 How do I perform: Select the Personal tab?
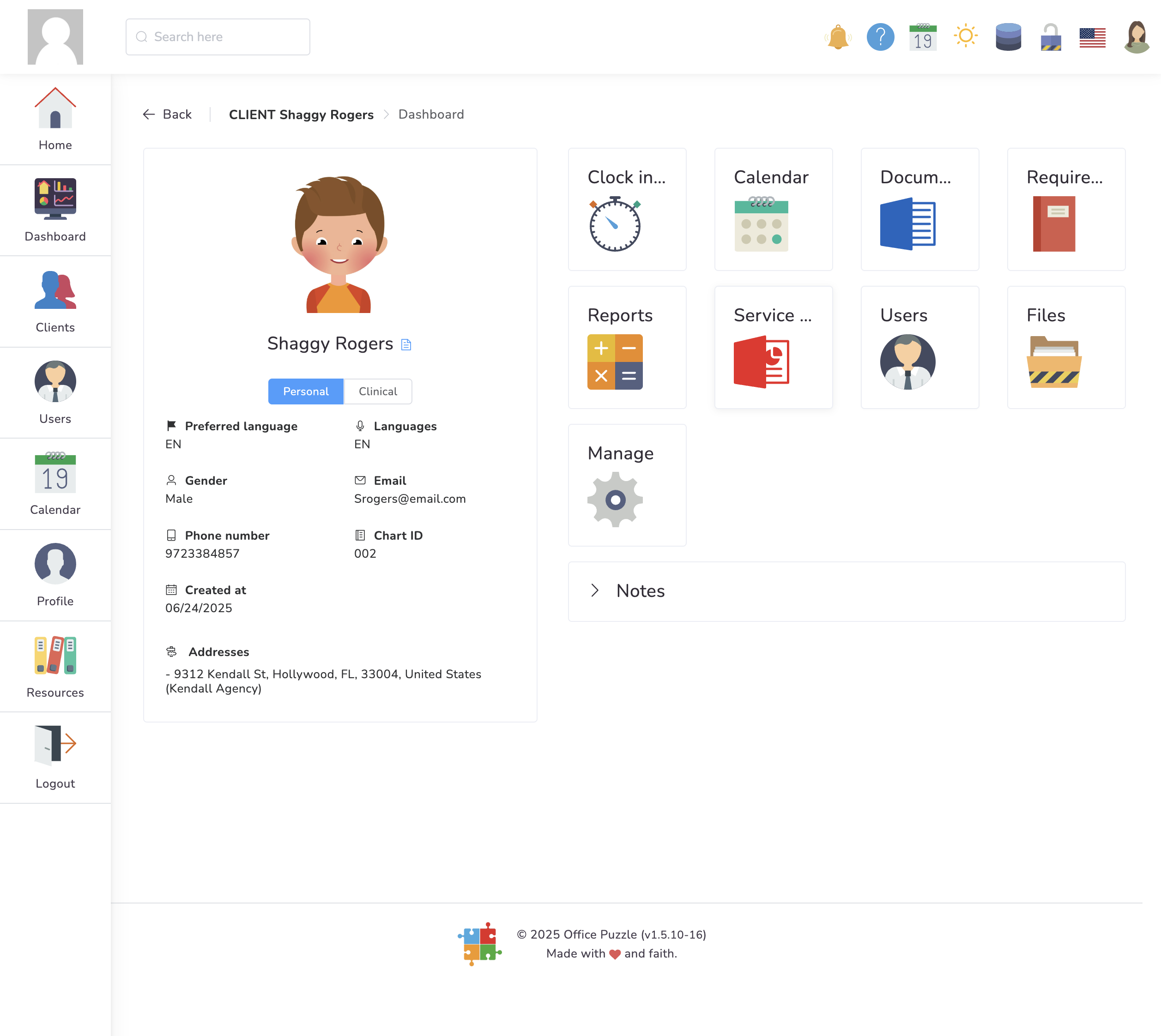[306, 392]
